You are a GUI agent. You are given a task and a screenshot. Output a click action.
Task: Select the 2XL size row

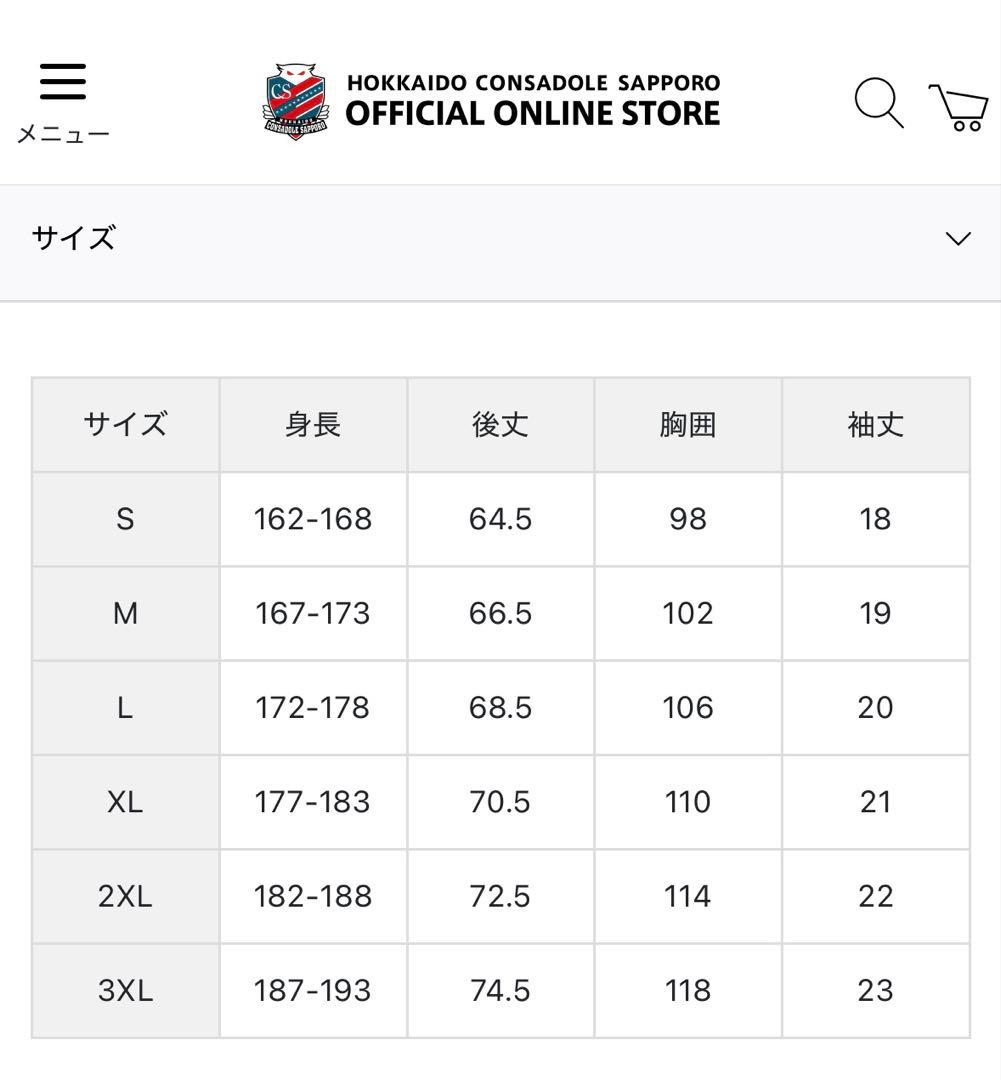coord(125,896)
